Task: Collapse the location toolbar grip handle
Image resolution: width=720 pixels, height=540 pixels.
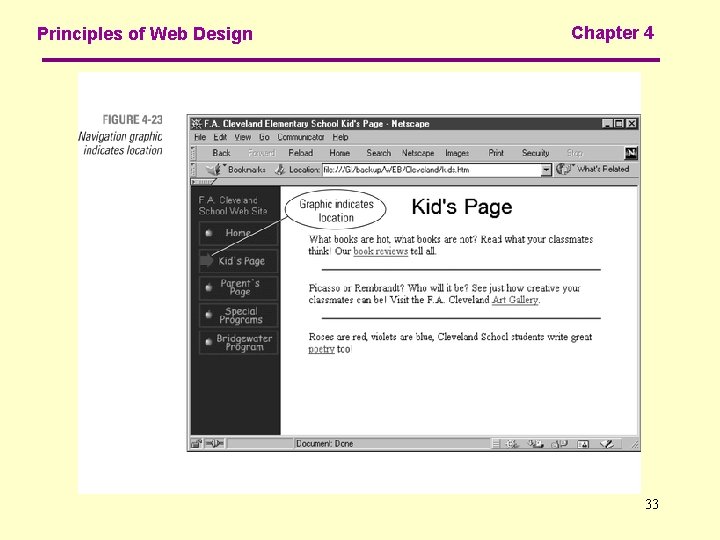Action: [x=193, y=169]
